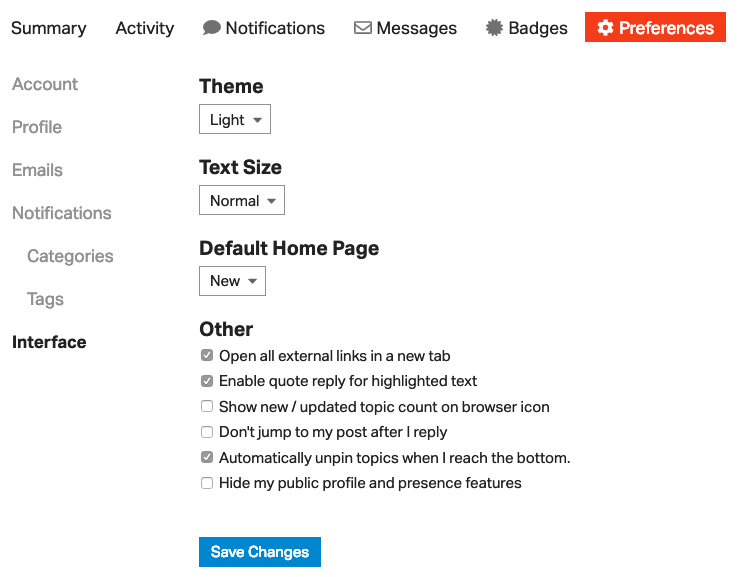Uncheck Enable quote reply for highlighted text
The height and width of the screenshot is (577, 742).
coord(207,381)
